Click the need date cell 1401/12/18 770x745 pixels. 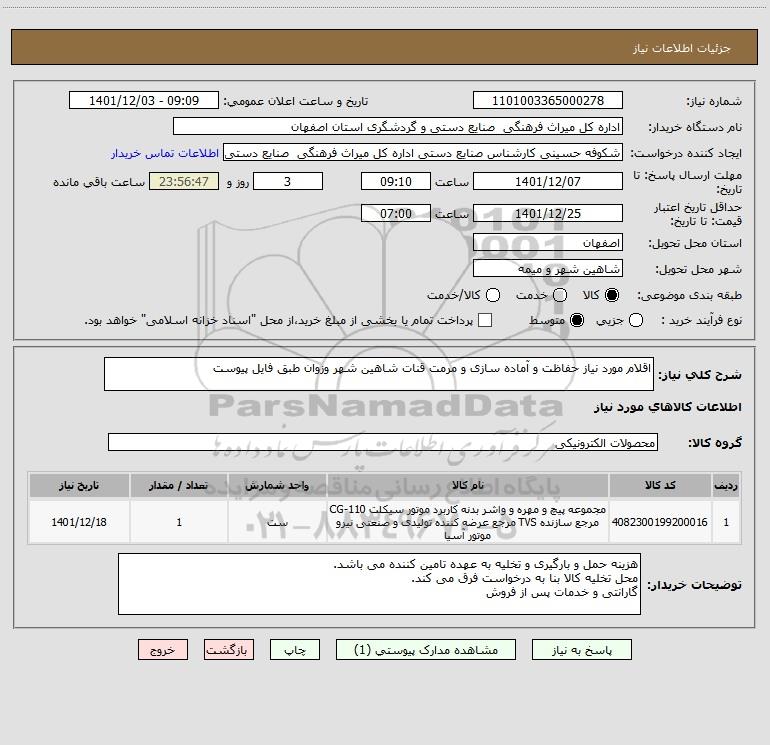click(x=79, y=522)
